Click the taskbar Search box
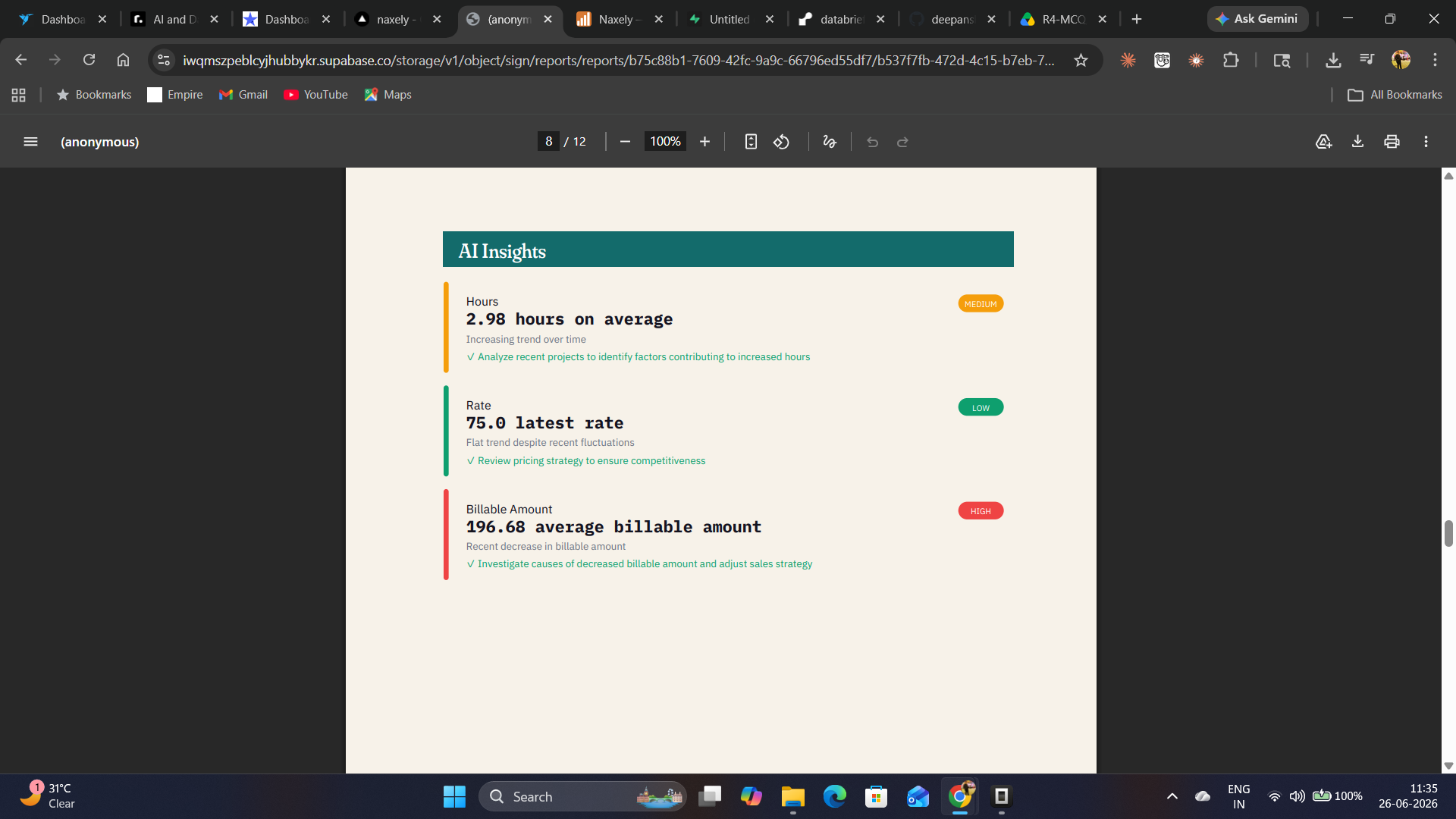 (x=582, y=796)
